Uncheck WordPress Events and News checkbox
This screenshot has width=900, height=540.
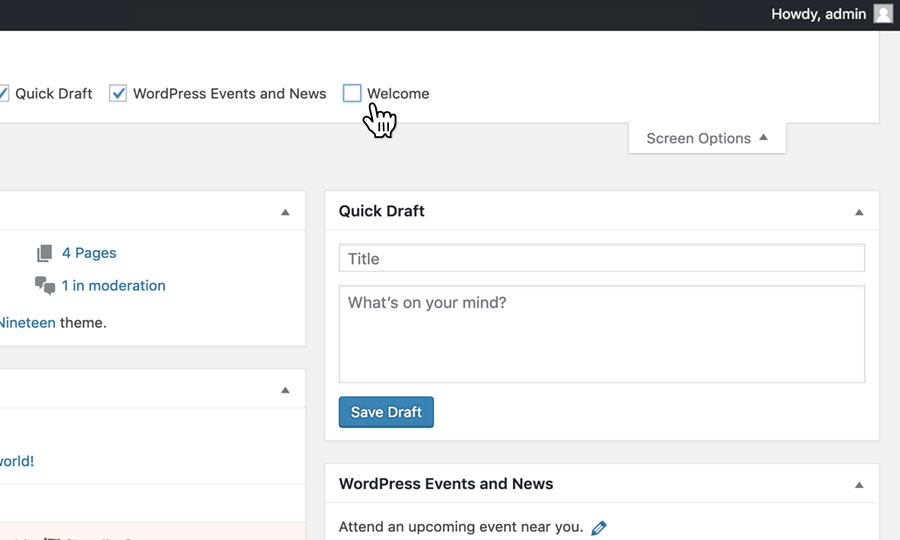(118, 93)
